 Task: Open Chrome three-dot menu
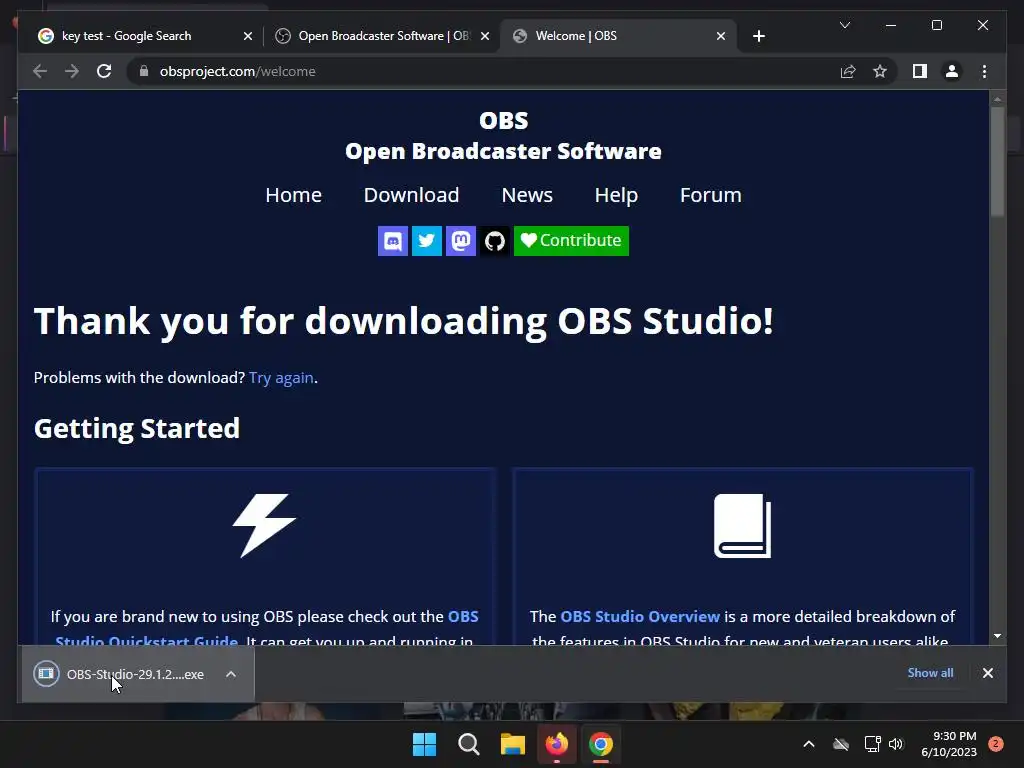(984, 71)
